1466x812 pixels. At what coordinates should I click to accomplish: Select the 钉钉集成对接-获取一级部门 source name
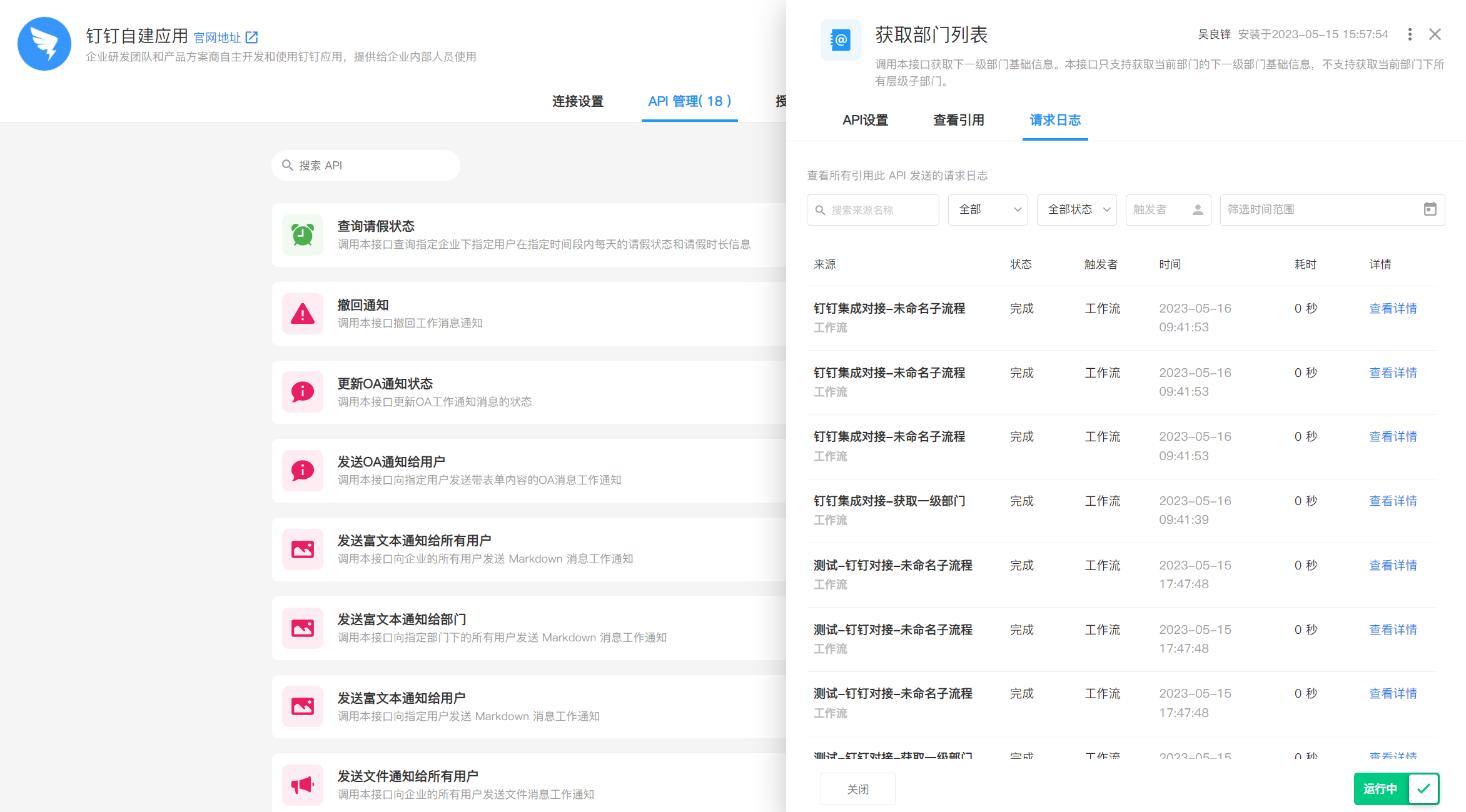889,501
